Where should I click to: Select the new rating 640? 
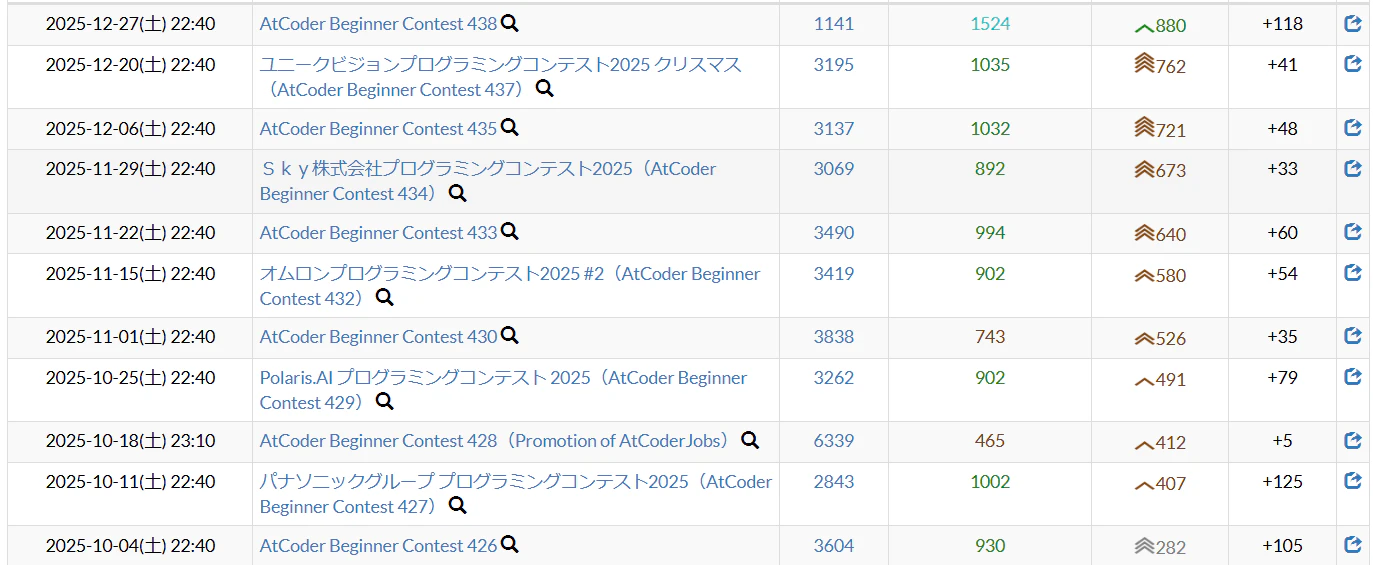click(x=1171, y=234)
